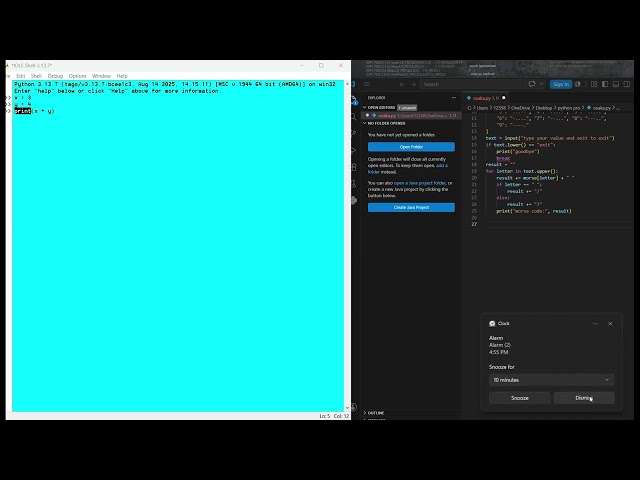This screenshot has width=640, height=480.
Task: Open the snooze duration dropdown
Action: 551,380
